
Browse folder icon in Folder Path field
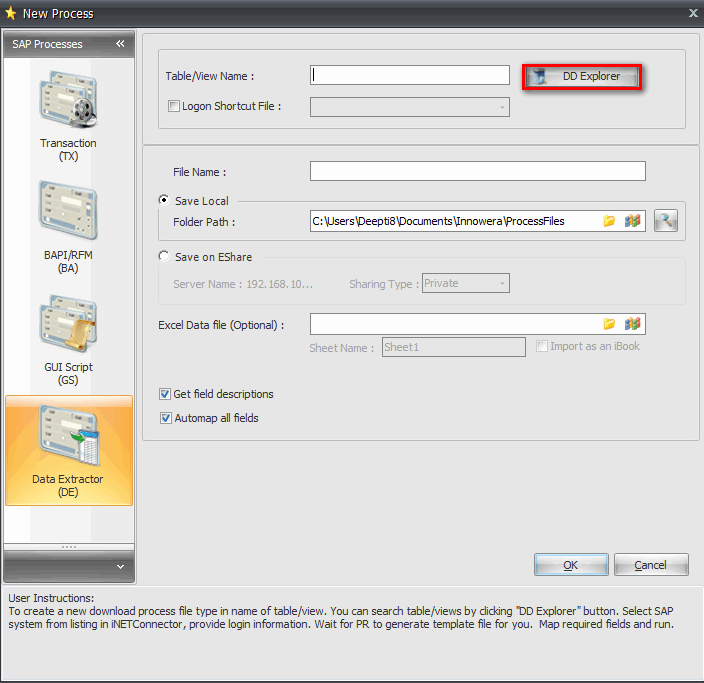[x=609, y=221]
